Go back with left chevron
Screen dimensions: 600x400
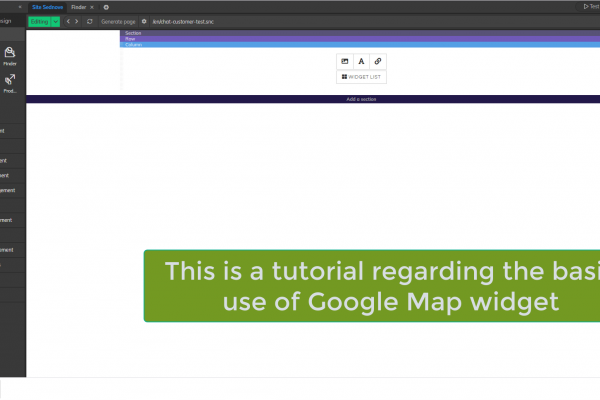pos(68,21)
